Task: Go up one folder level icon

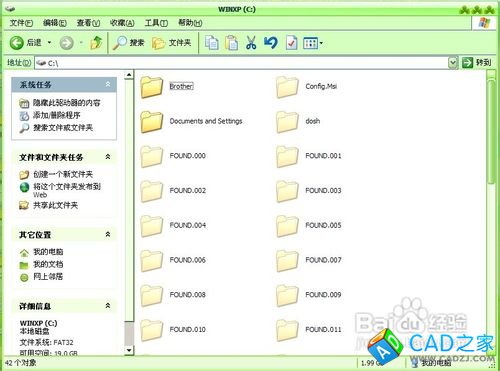Action: click(x=96, y=43)
